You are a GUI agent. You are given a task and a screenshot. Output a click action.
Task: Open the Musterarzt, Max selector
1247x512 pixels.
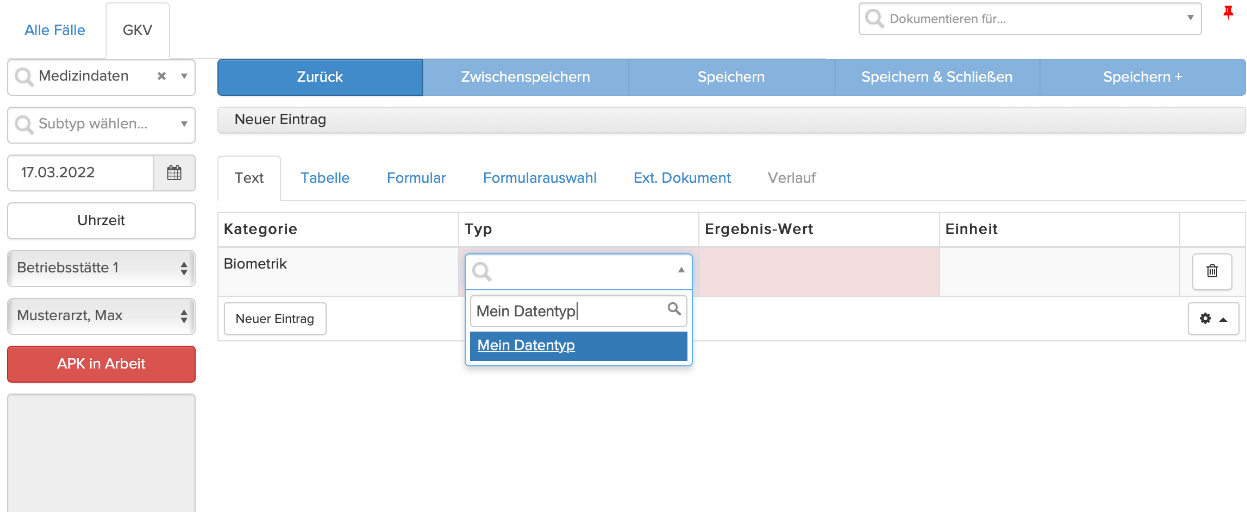[x=101, y=315]
